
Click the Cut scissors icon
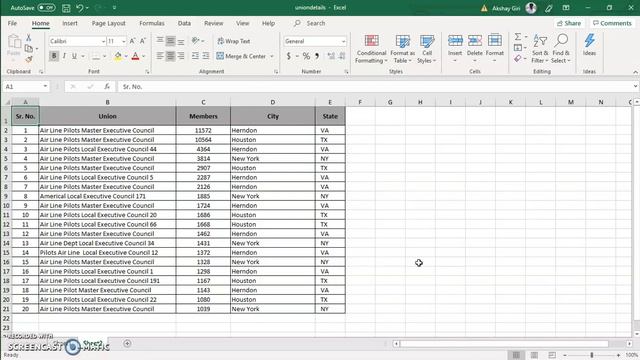click(x=29, y=38)
